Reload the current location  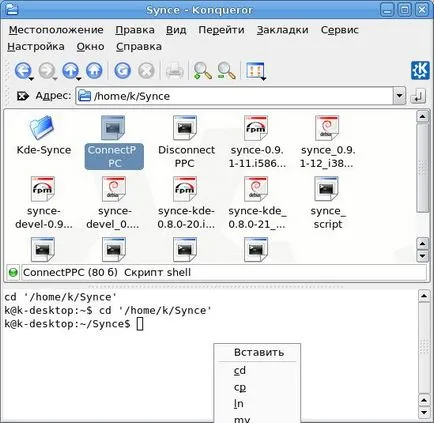click(x=122, y=71)
